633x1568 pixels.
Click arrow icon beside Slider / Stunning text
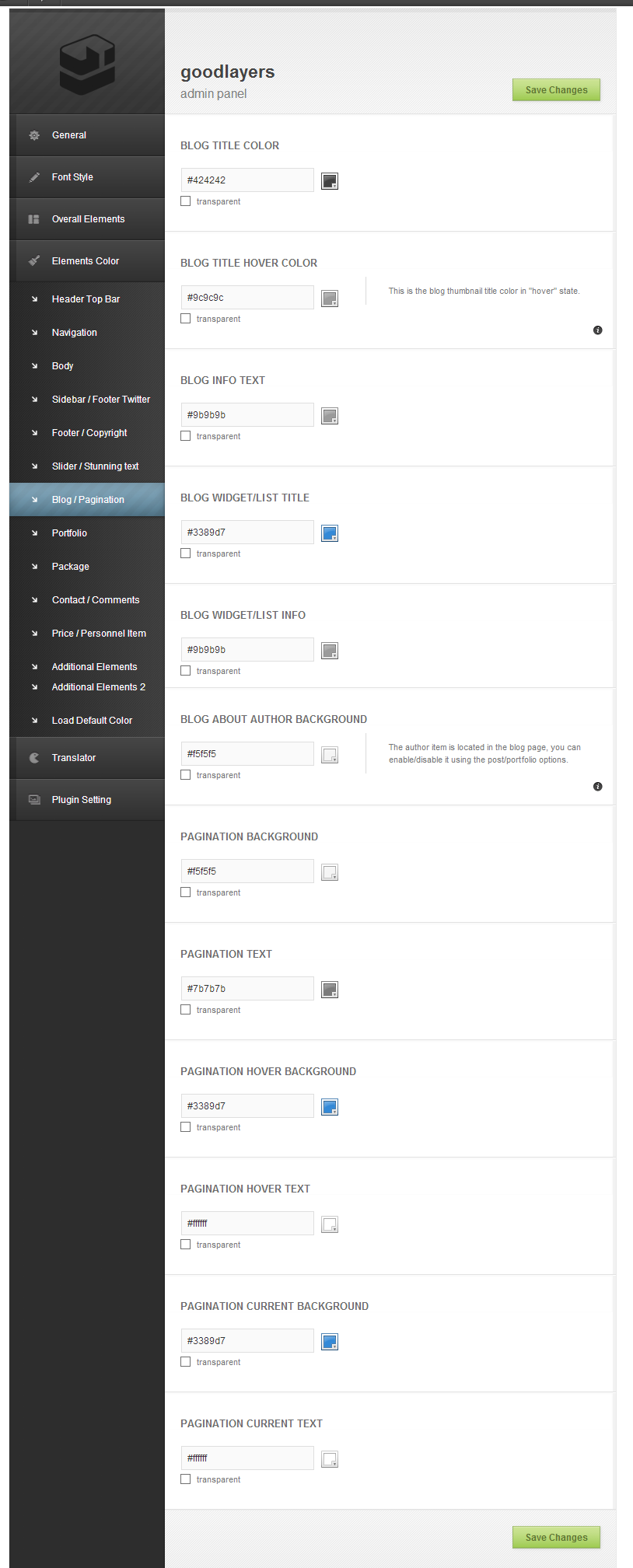pos(34,466)
